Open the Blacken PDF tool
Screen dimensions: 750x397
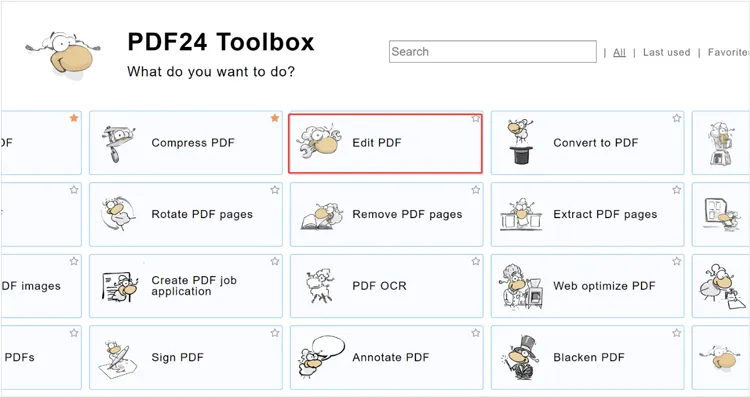click(x=587, y=357)
